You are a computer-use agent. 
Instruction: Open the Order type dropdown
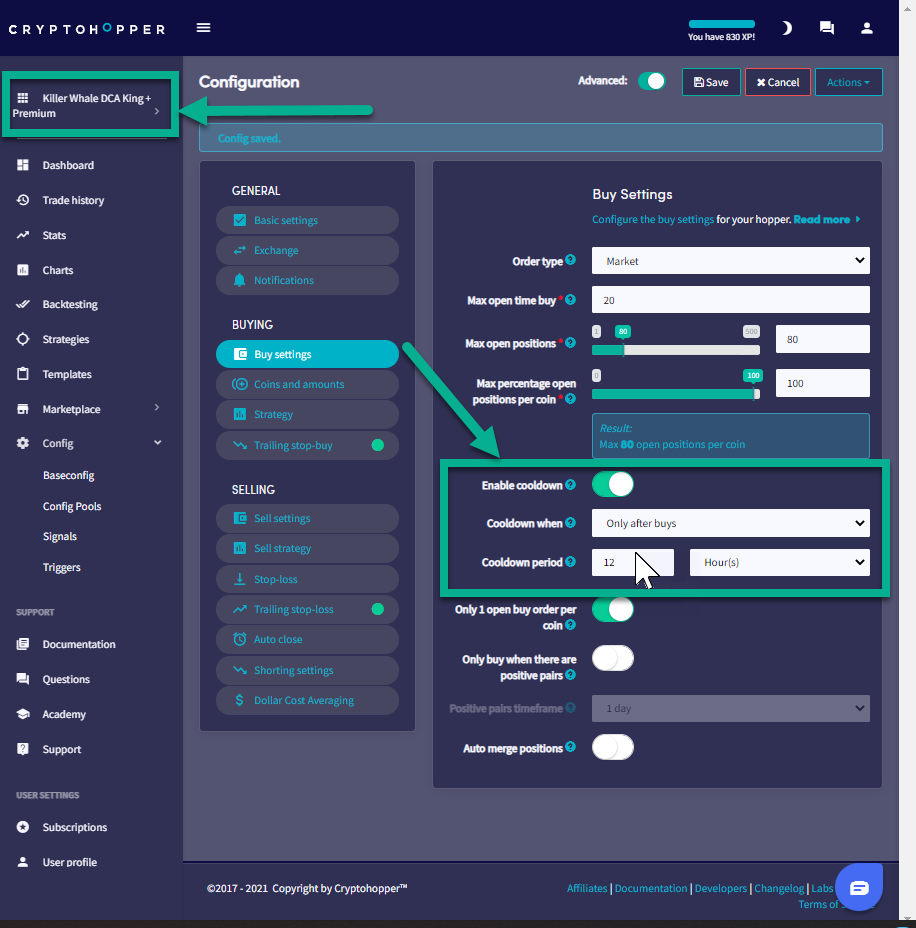pos(730,260)
